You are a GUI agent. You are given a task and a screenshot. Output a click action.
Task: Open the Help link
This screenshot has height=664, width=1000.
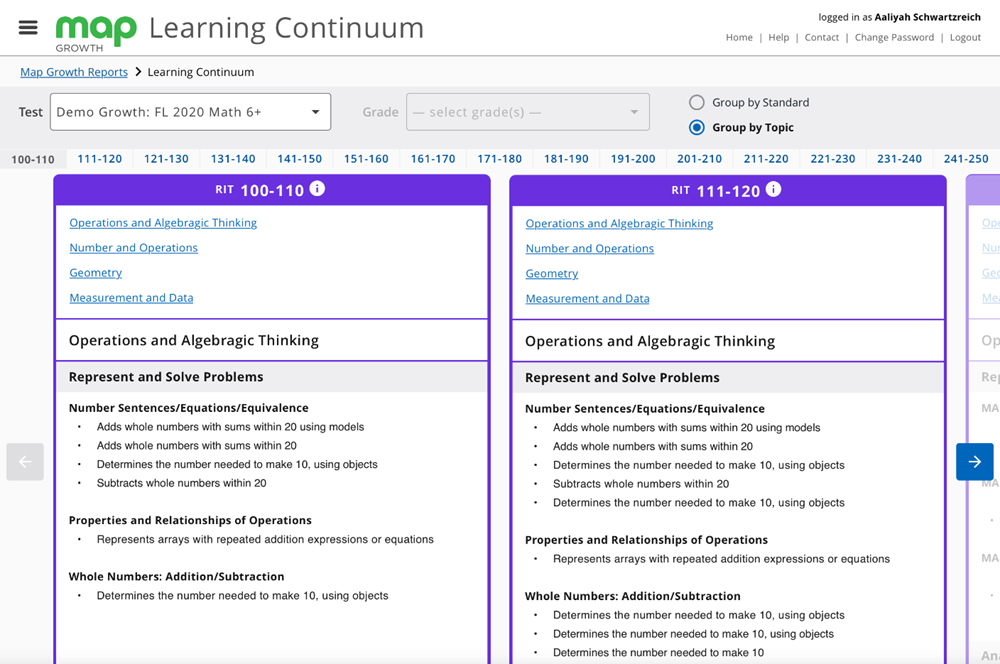tap(778, 38)
